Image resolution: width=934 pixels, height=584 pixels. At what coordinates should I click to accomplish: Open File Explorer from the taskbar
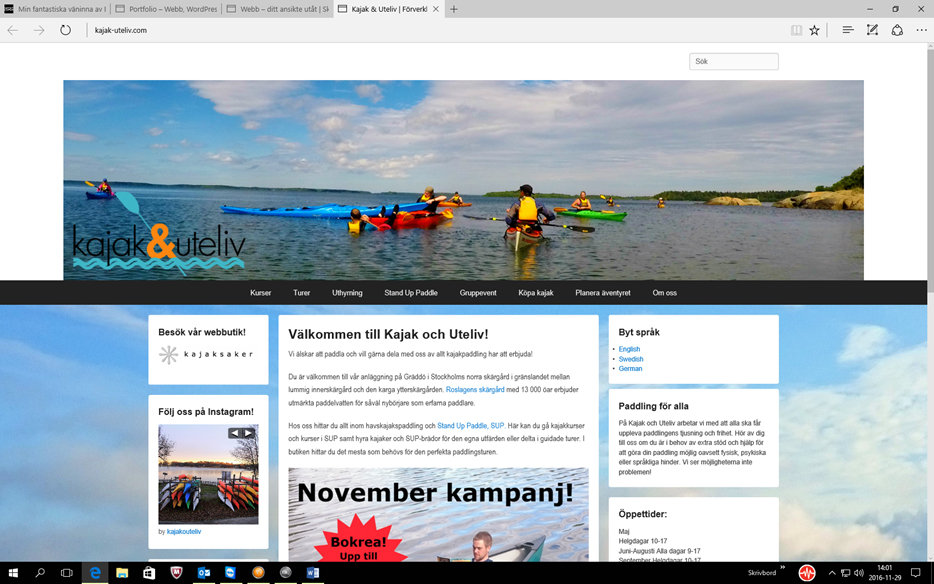tap(122, 573)
